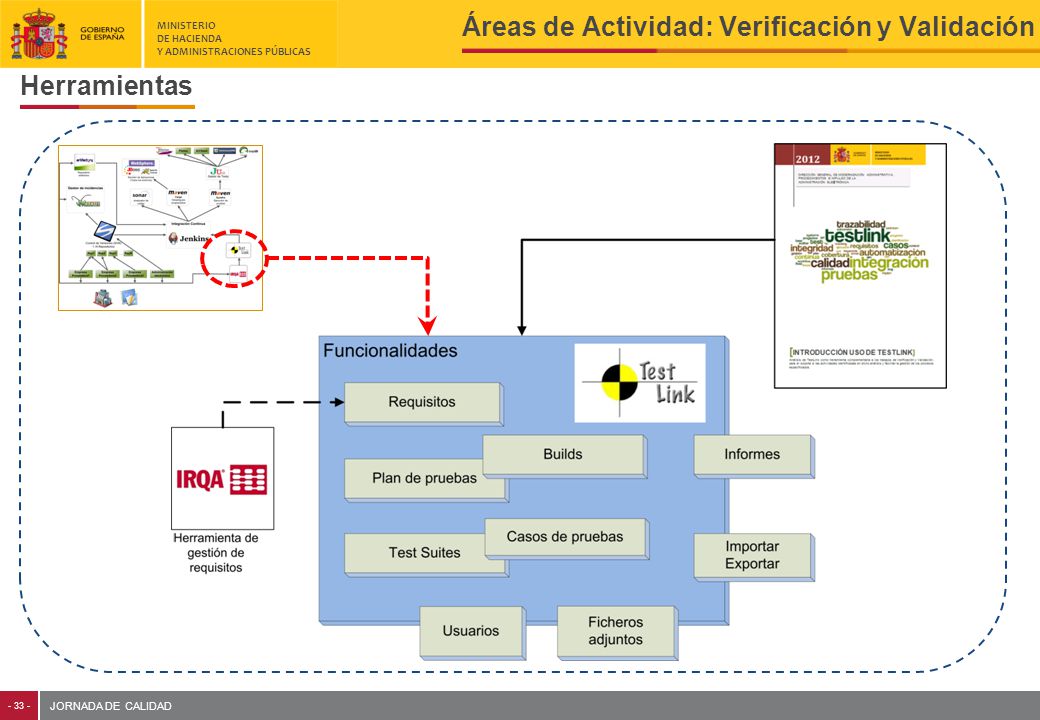Click the word integración in the word cloud

(889, 263)
